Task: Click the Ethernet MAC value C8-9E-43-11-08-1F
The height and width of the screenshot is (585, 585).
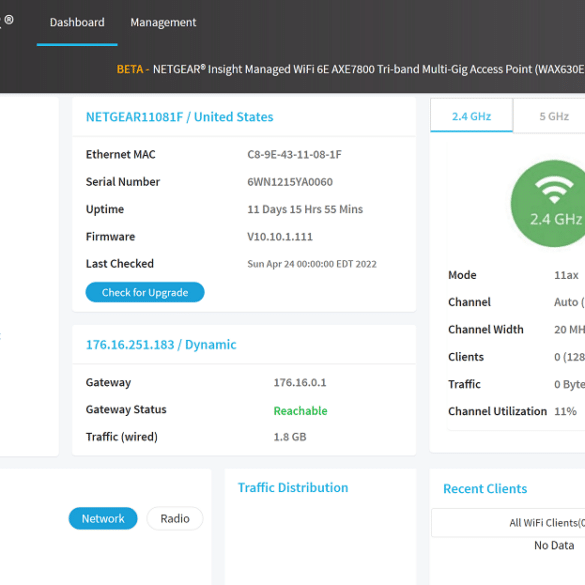Action: click(294, 154)
